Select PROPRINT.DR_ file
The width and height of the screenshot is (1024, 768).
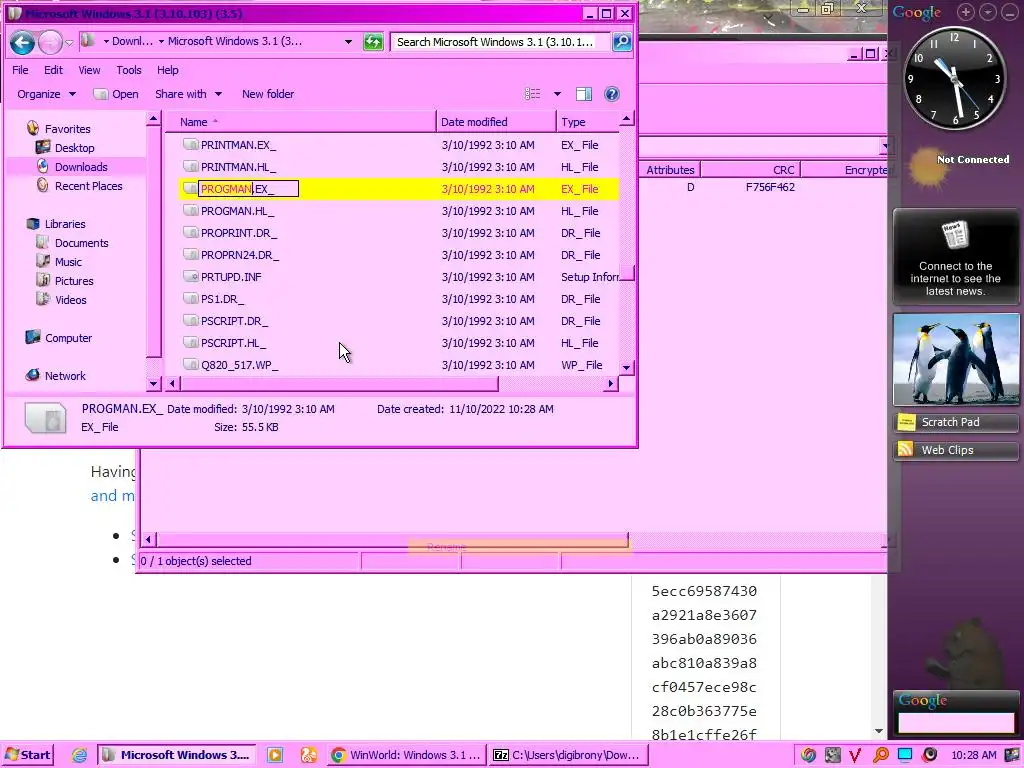pyautogui.click(x=238, y=233)
